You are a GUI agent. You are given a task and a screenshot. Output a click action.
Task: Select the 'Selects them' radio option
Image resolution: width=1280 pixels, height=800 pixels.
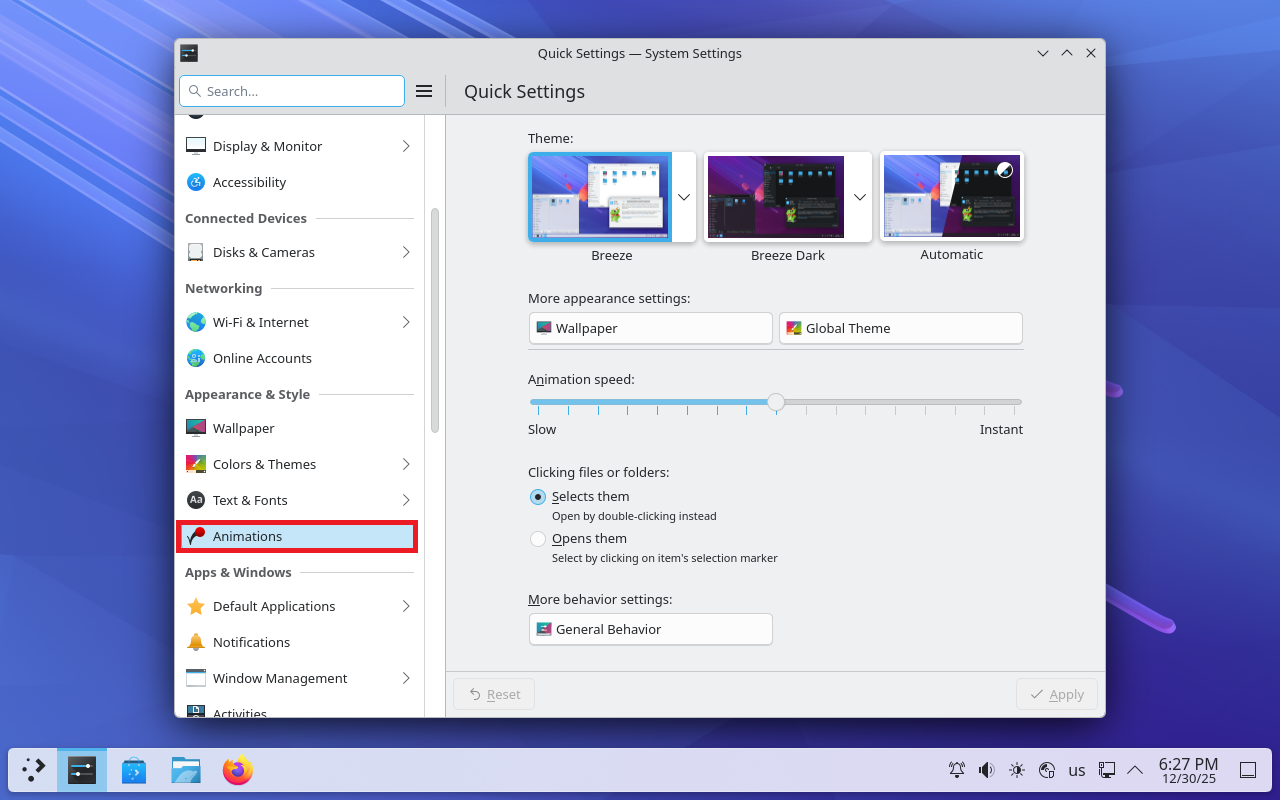(538, 497)
